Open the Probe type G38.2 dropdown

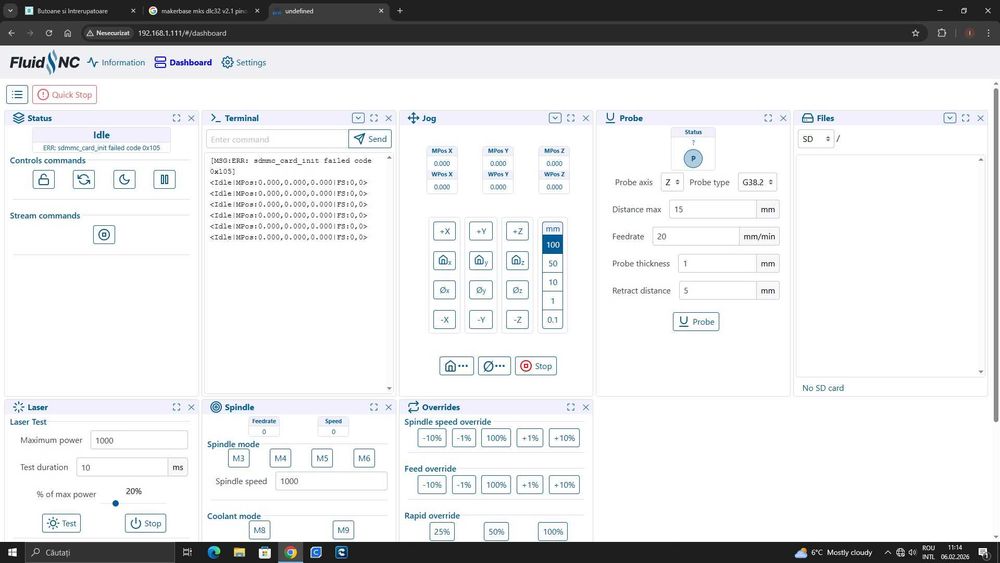click(x=757, y=182)
